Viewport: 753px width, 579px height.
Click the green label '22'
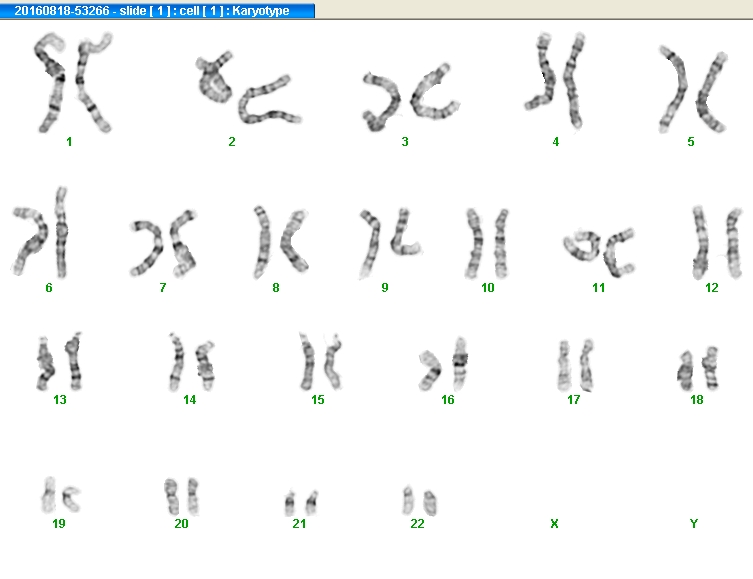[x=417, y=523]
